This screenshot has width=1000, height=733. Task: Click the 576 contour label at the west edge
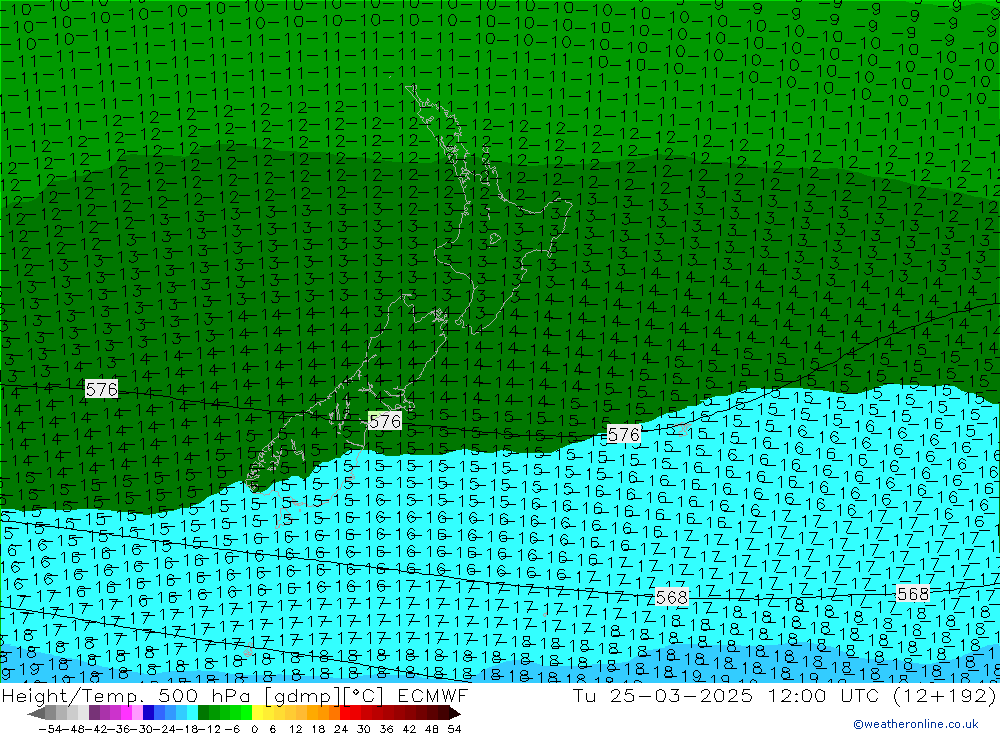tap(101, 389)
